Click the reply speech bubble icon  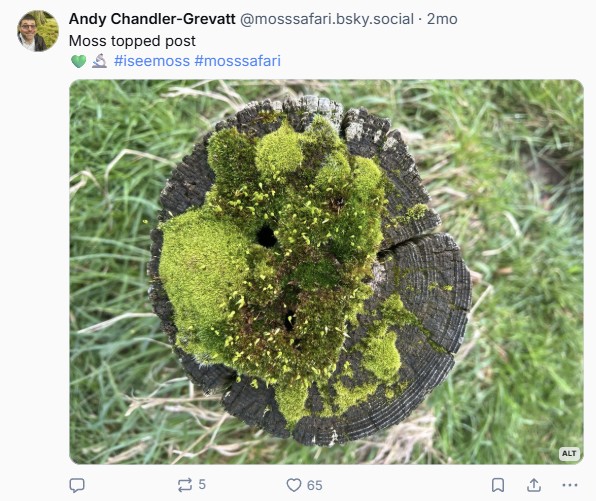[x=77, y=485]
